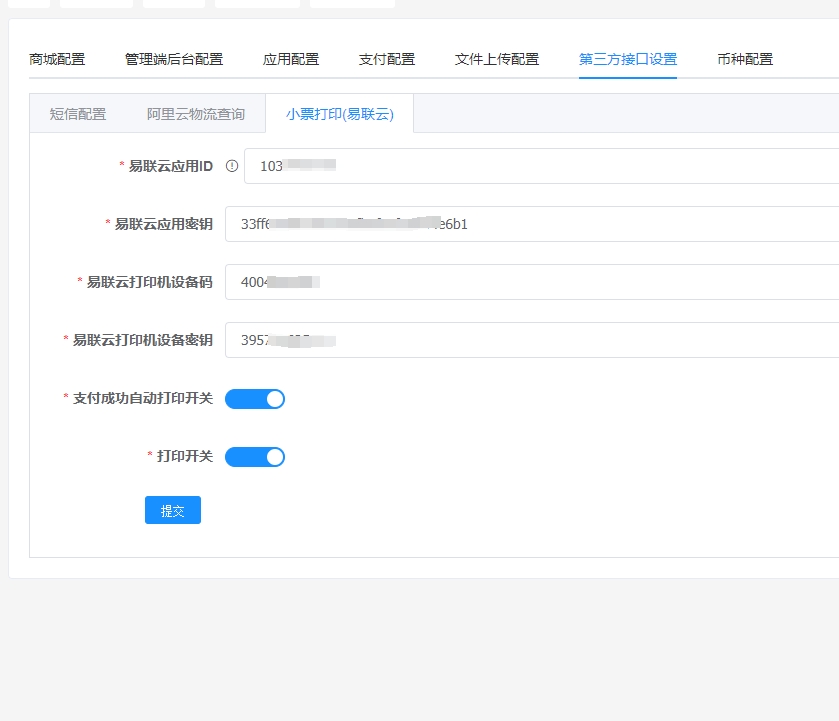Open 阿里云物流查询 sub-tab

[196, 114]
